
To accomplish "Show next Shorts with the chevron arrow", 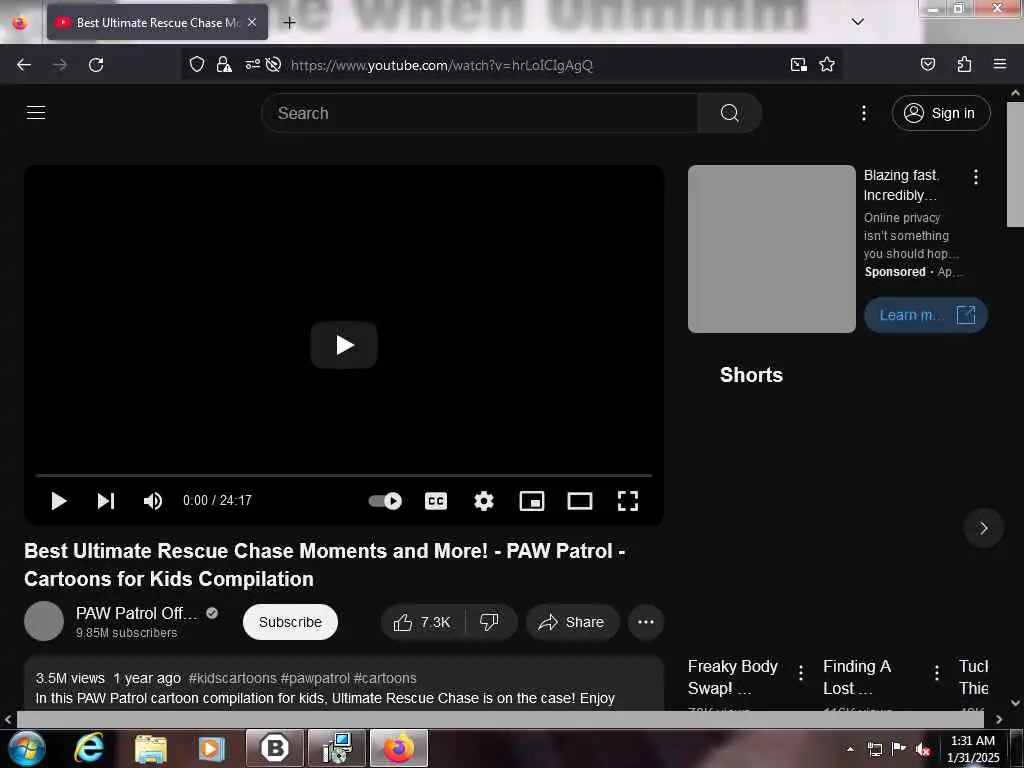I will pos(984,528).
